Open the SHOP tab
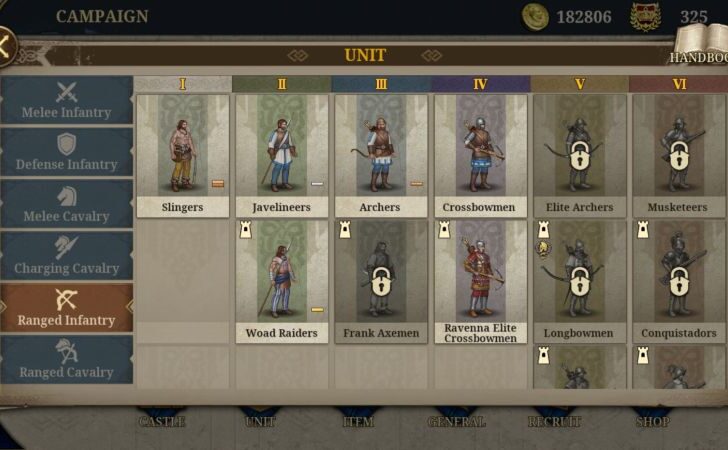The width and height of the screenshot is (728, 450). coord(652,422)
